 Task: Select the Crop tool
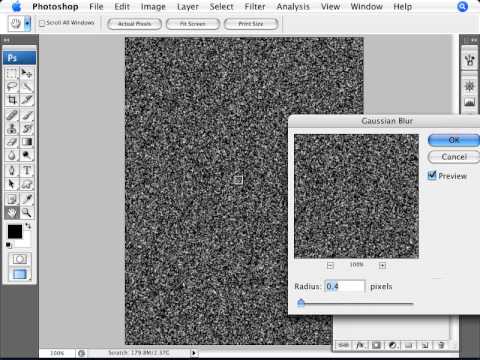(12, 100)
